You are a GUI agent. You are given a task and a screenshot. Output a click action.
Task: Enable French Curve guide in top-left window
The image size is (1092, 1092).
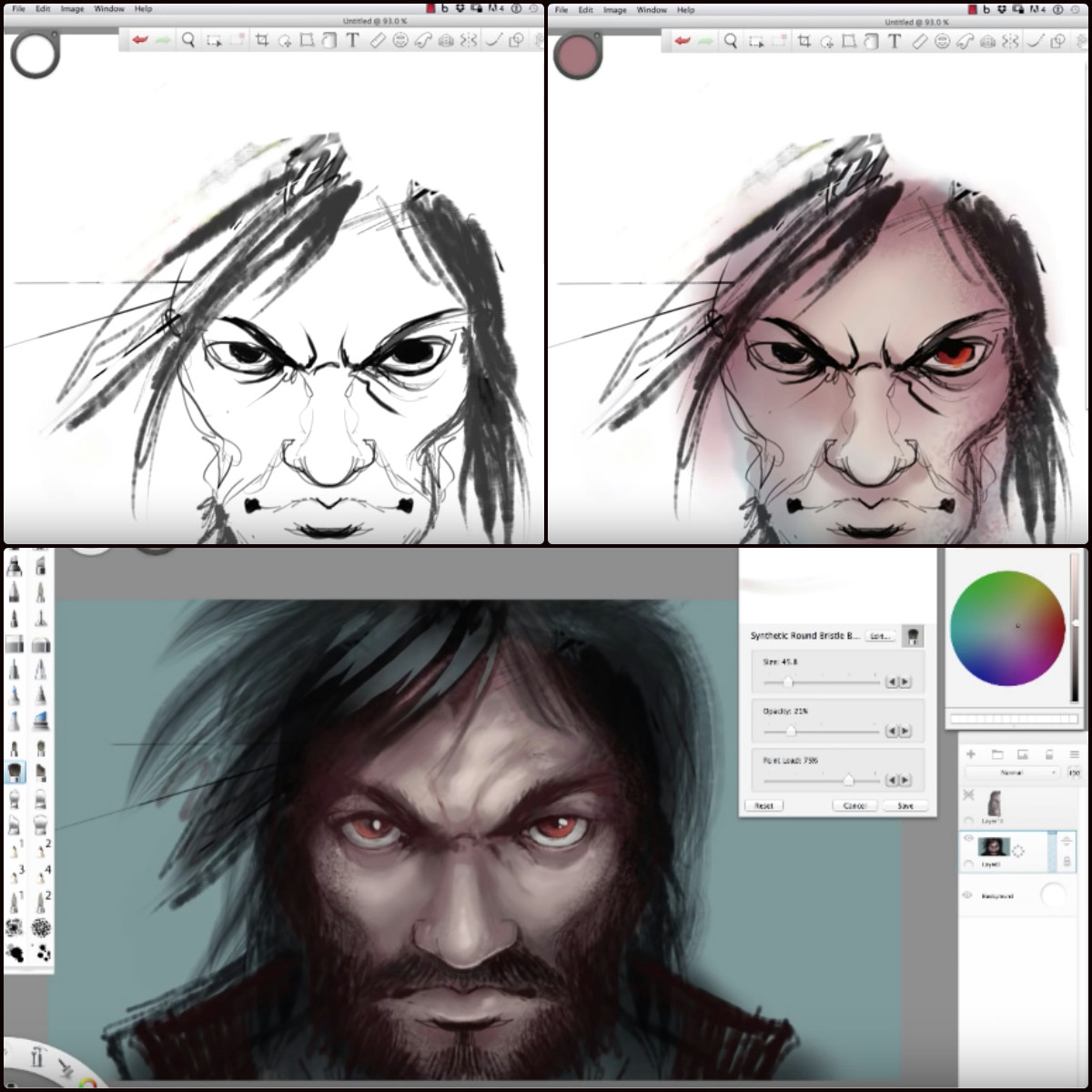[x=422, y=41]
